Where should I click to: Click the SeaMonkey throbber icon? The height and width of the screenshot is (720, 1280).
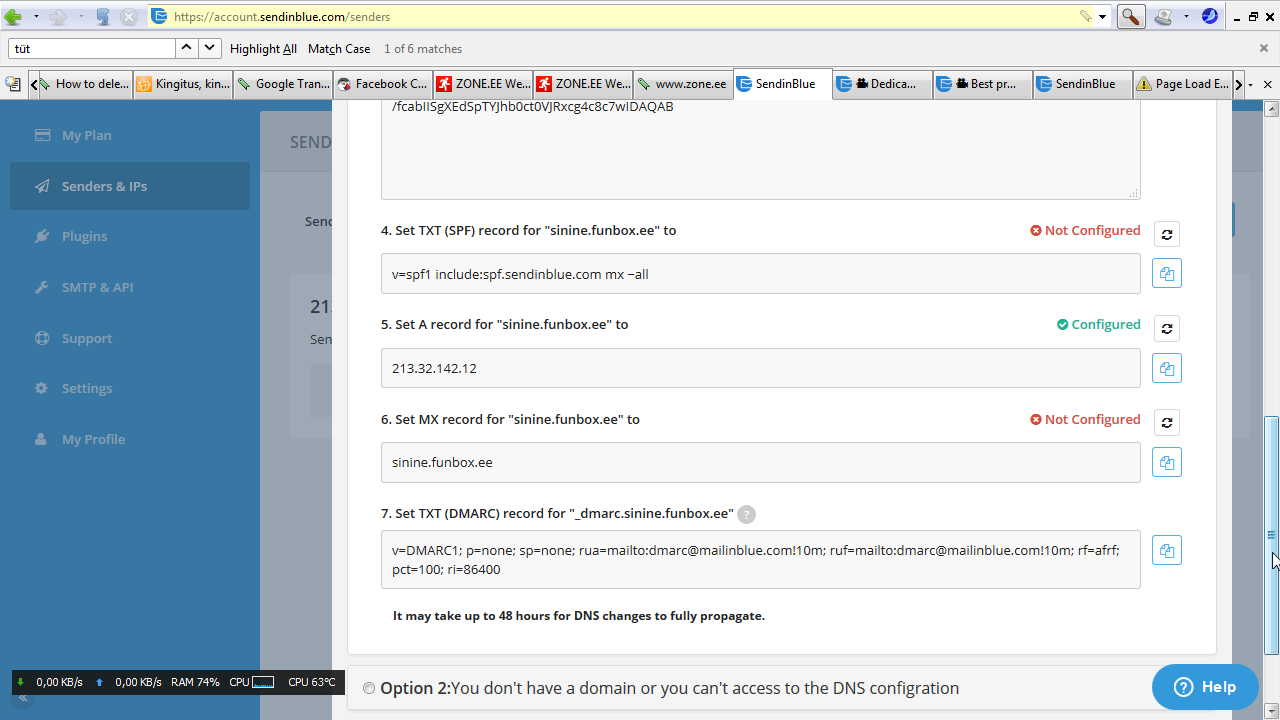(1210, 16)
